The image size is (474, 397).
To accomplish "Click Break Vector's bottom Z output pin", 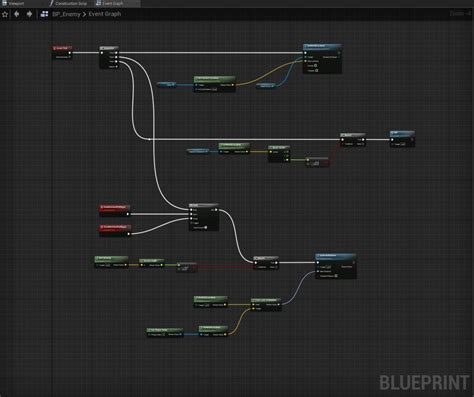I will click(x=288, y=160).
